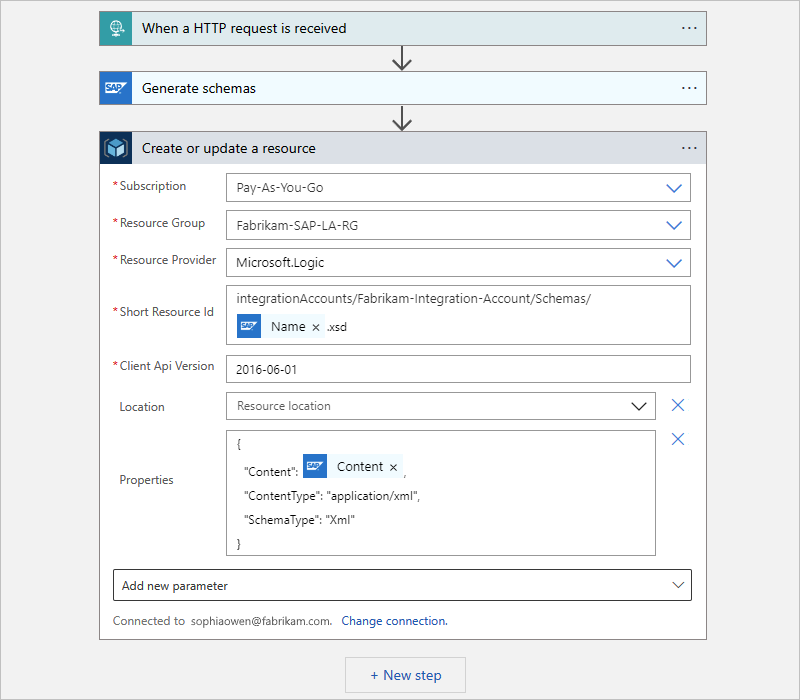
Task: Collapse the Create or update a resource header
Action: [400, 148]
